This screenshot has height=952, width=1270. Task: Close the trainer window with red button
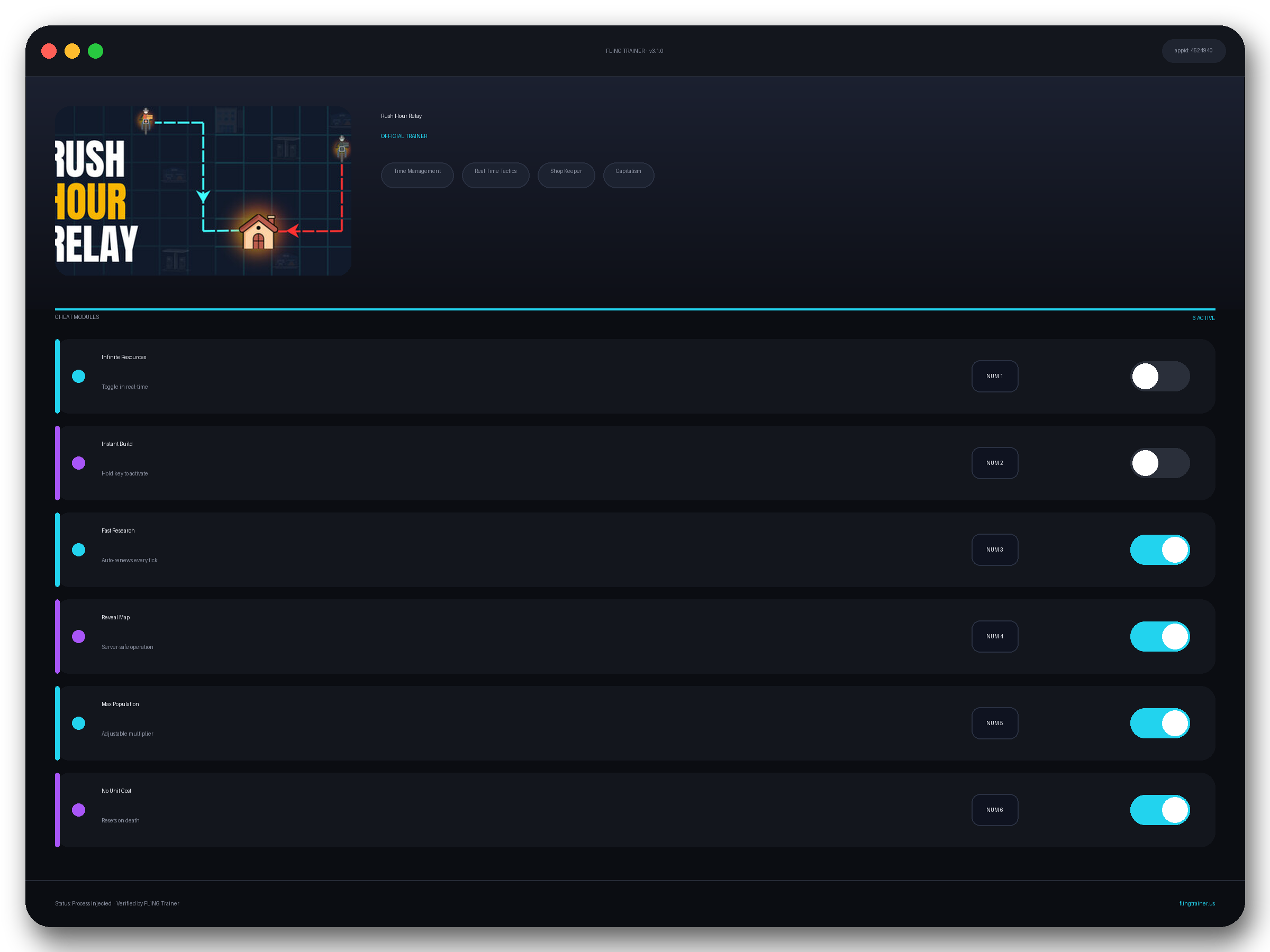49,51
